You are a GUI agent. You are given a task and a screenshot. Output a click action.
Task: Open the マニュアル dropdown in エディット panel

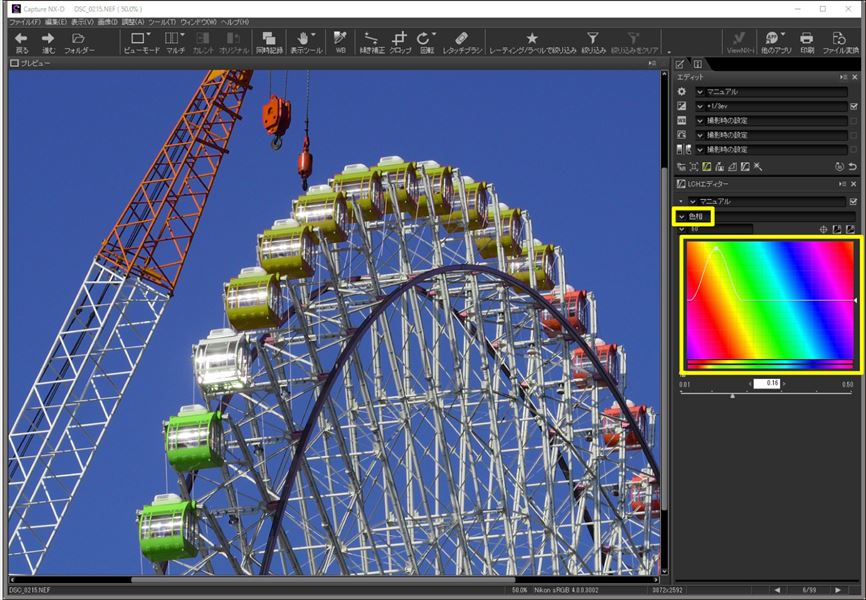point(771,92)
